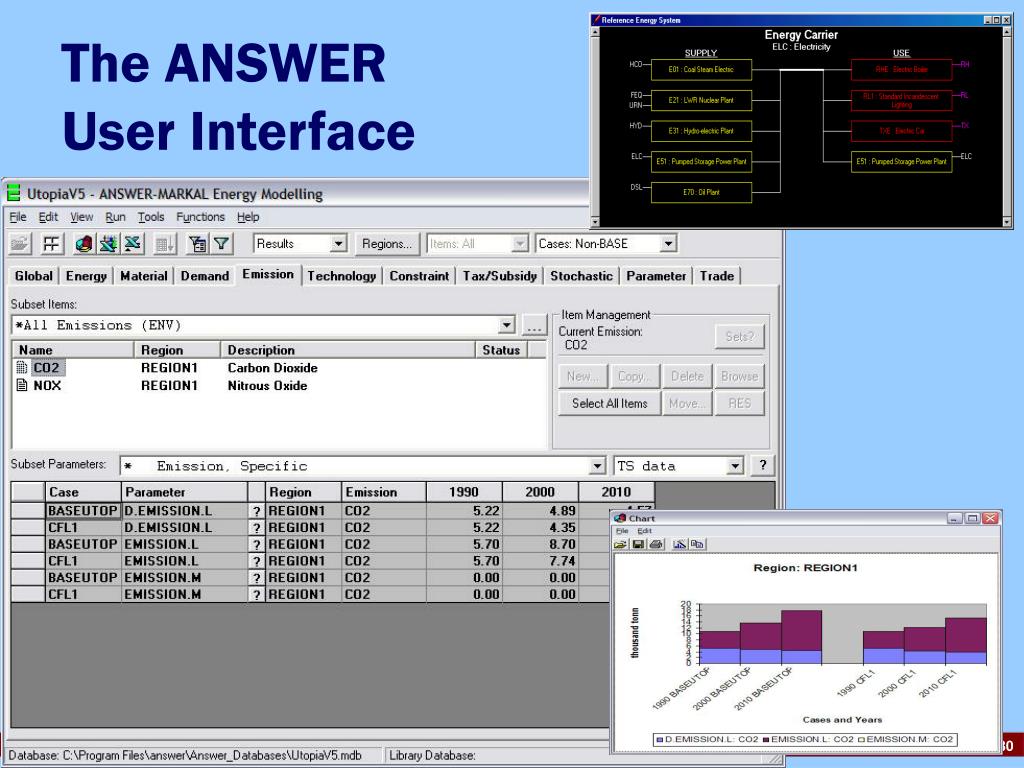Expand the Emission, Specific parameters dropdown
This screenshot has height=768, width=1024.
[597, 466]
